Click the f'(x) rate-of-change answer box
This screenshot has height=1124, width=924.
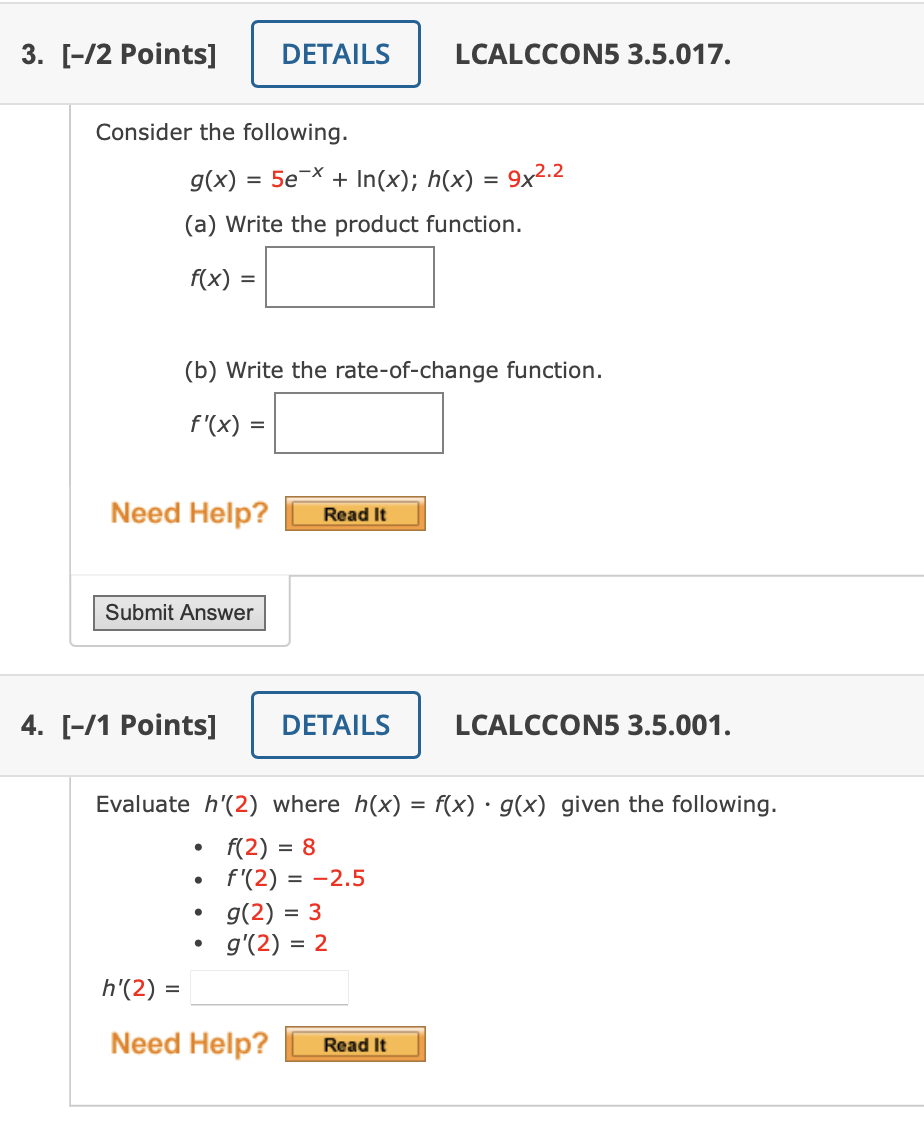[358, 422]
